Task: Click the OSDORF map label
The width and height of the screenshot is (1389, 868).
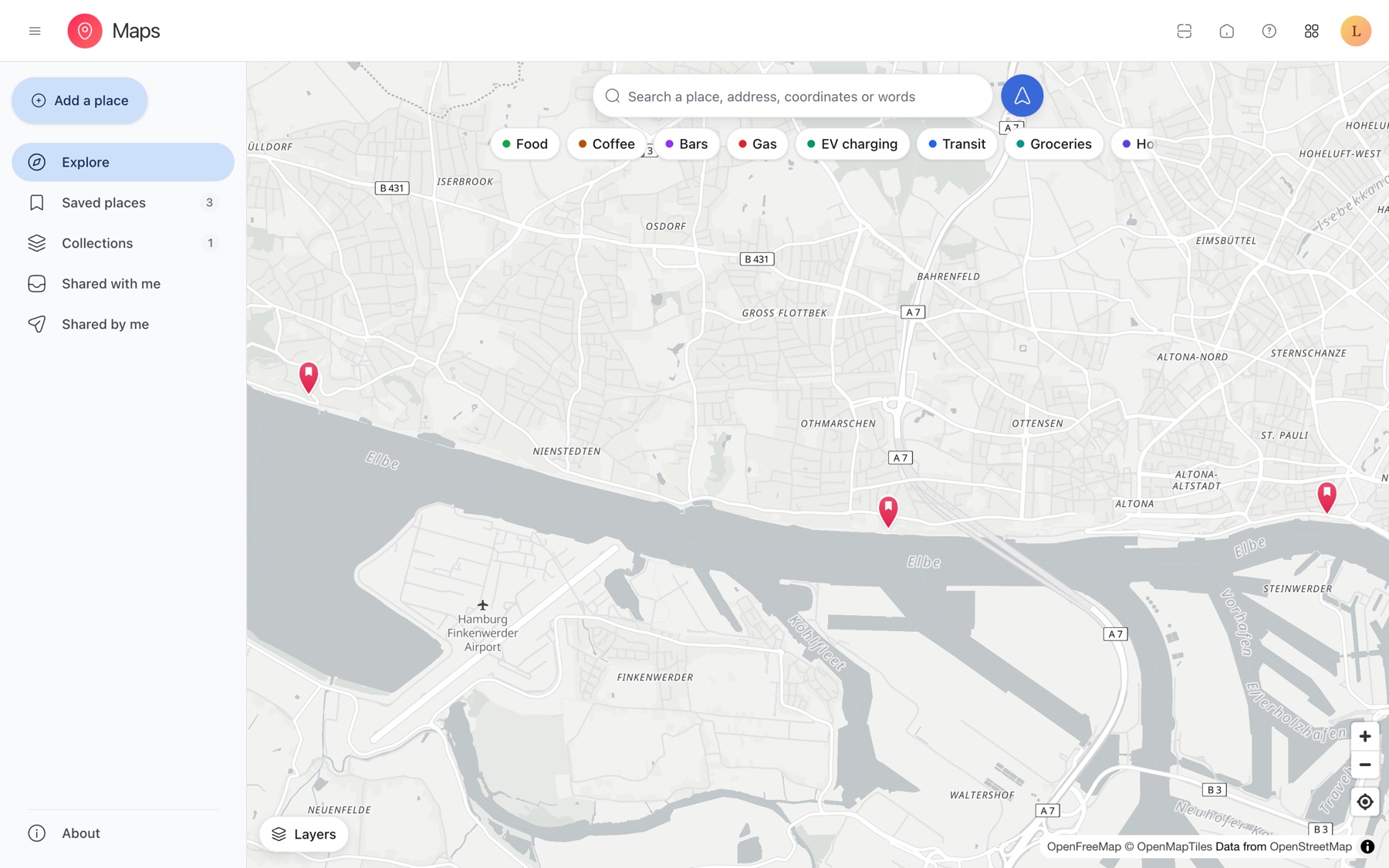Action: [666, 226]
